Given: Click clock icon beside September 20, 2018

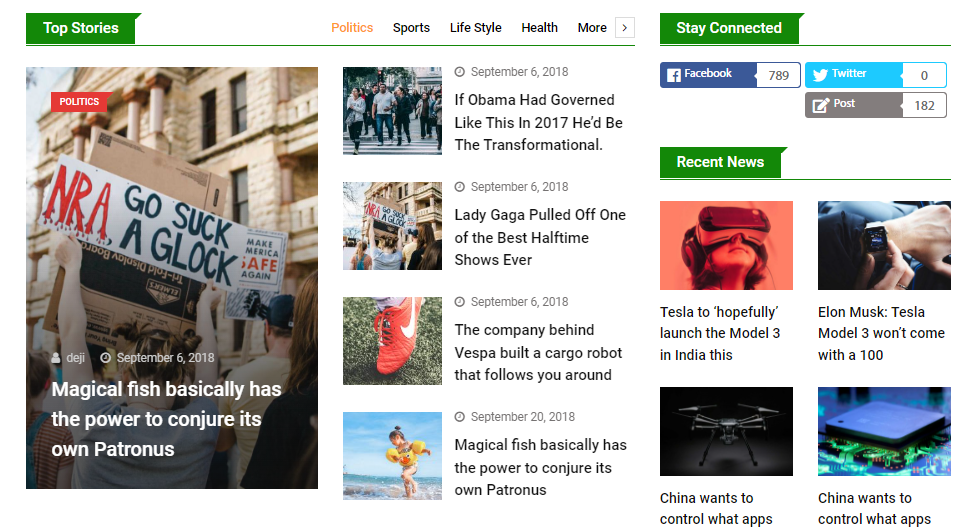Looking at the screenshot, I should (459, 417).
